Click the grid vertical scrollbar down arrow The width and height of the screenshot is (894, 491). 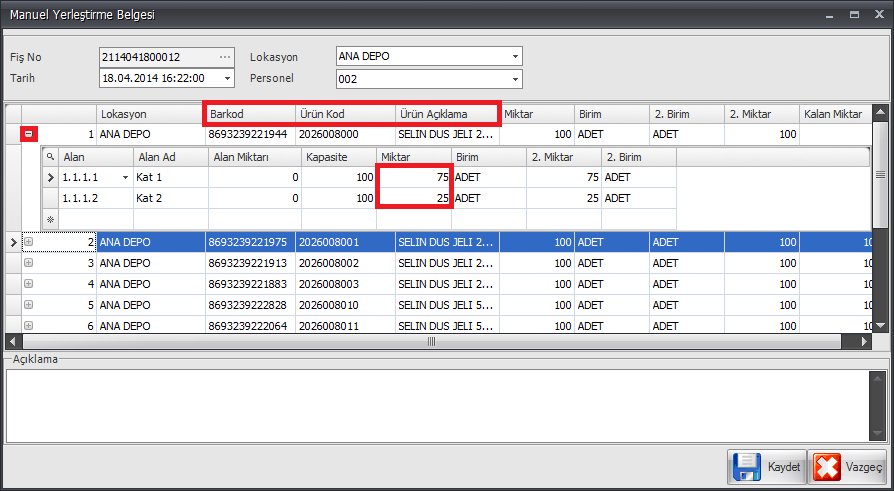(880, 326)
